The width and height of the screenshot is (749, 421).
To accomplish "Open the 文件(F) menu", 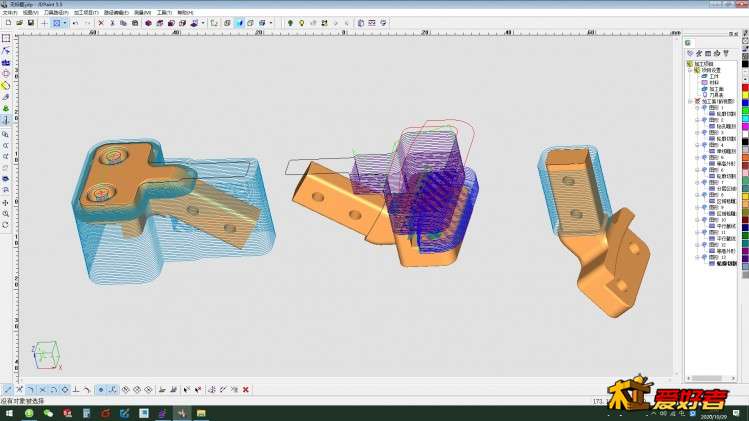I will (10, 12).
